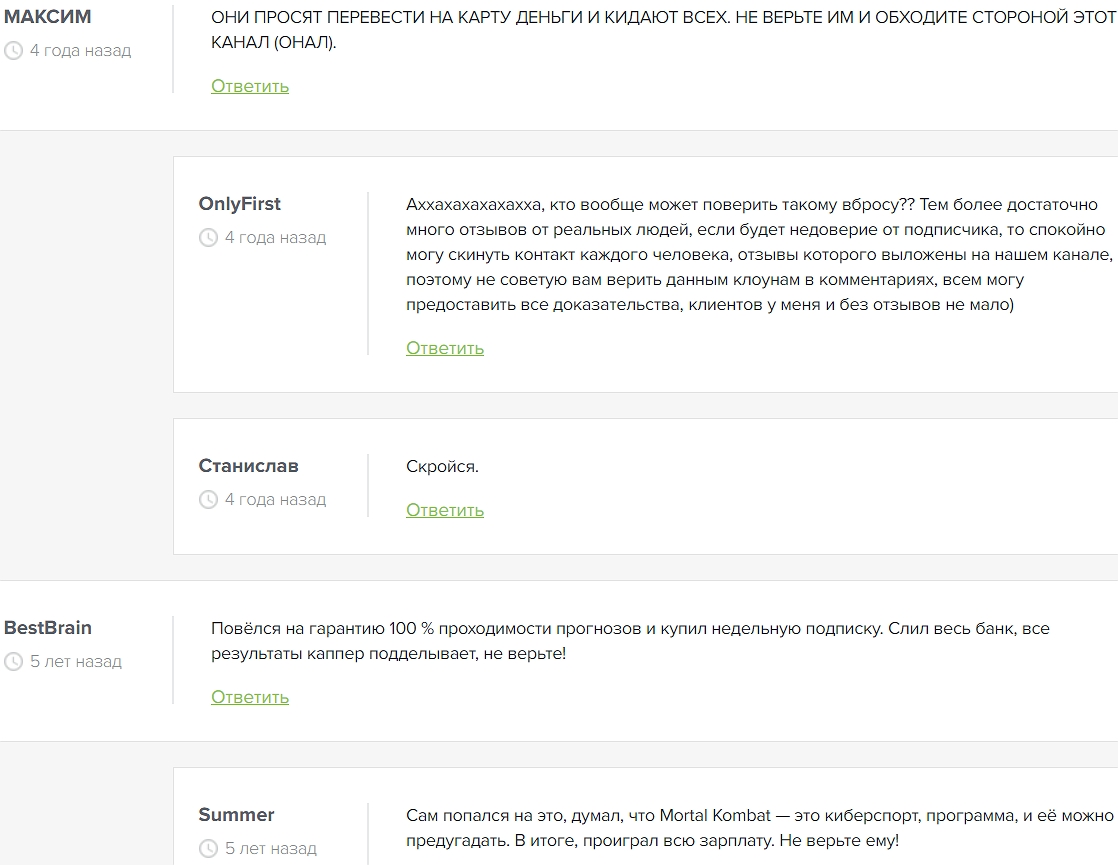The height and width of the screenshot is (865, 1118).
Task: Open the BestBrain username
Action: click(x=48, y=628)
